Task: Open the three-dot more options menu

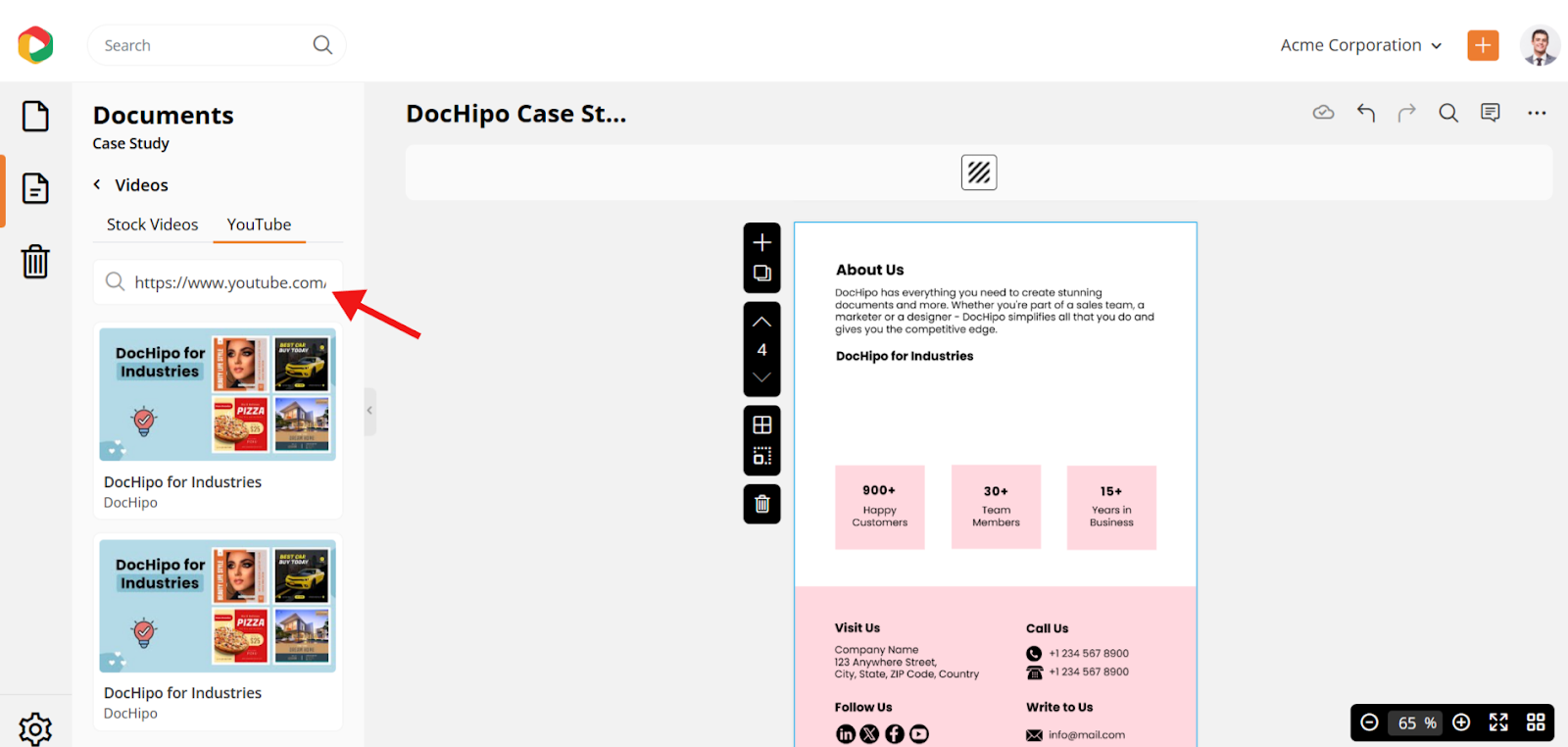Action: (x=1537, y=113)
